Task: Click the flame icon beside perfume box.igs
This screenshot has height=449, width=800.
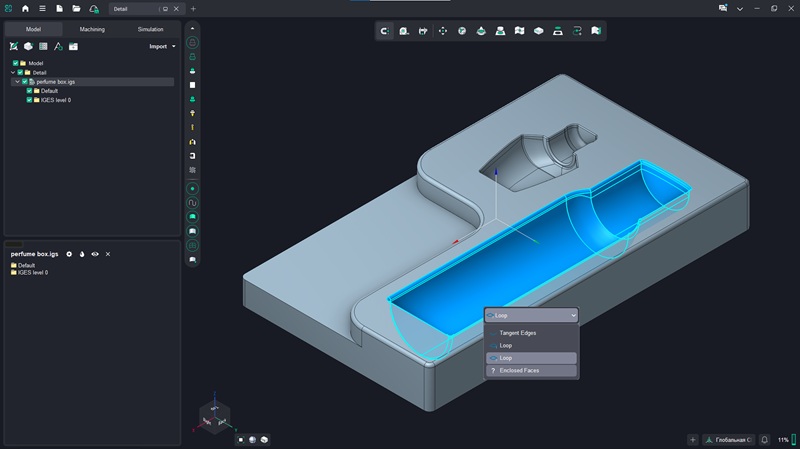Action: tap(82, 254)
